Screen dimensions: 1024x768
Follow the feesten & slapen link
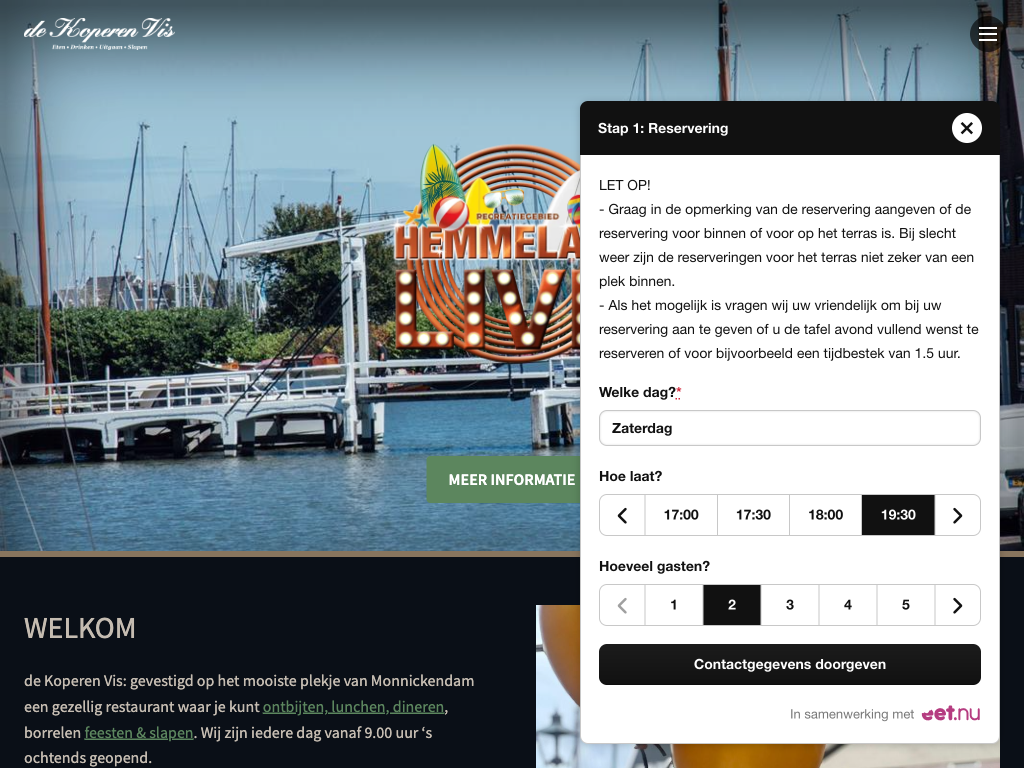[x=139, y=732]
